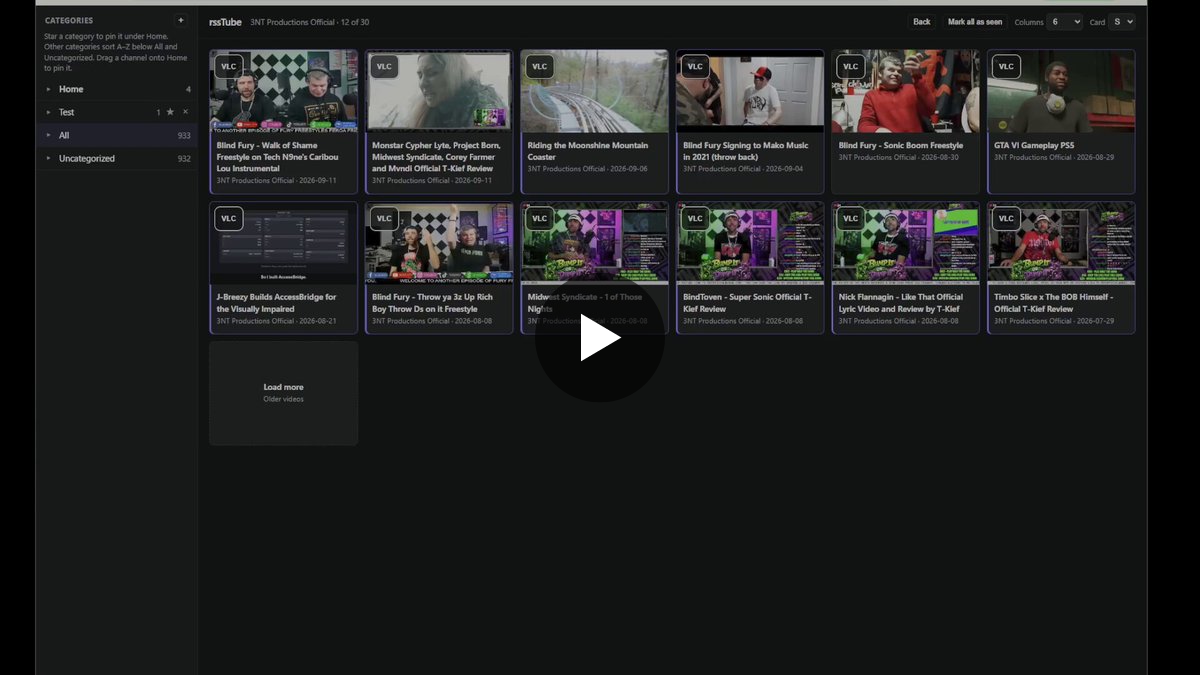Star the Test category to pin it
Image resolution: width=1200 pixels, height=675 pixels.
pyautogui.click(x=170, y=112)
